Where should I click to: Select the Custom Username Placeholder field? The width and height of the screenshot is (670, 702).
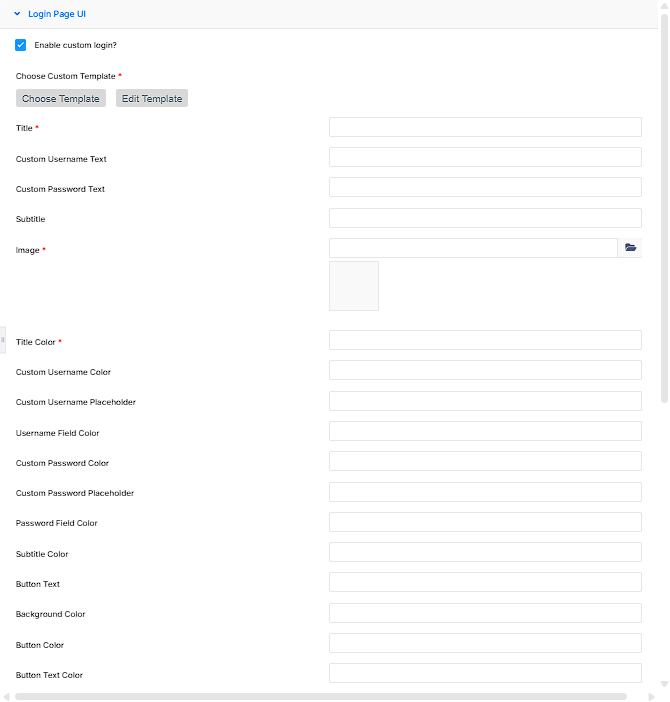(485, 401)
